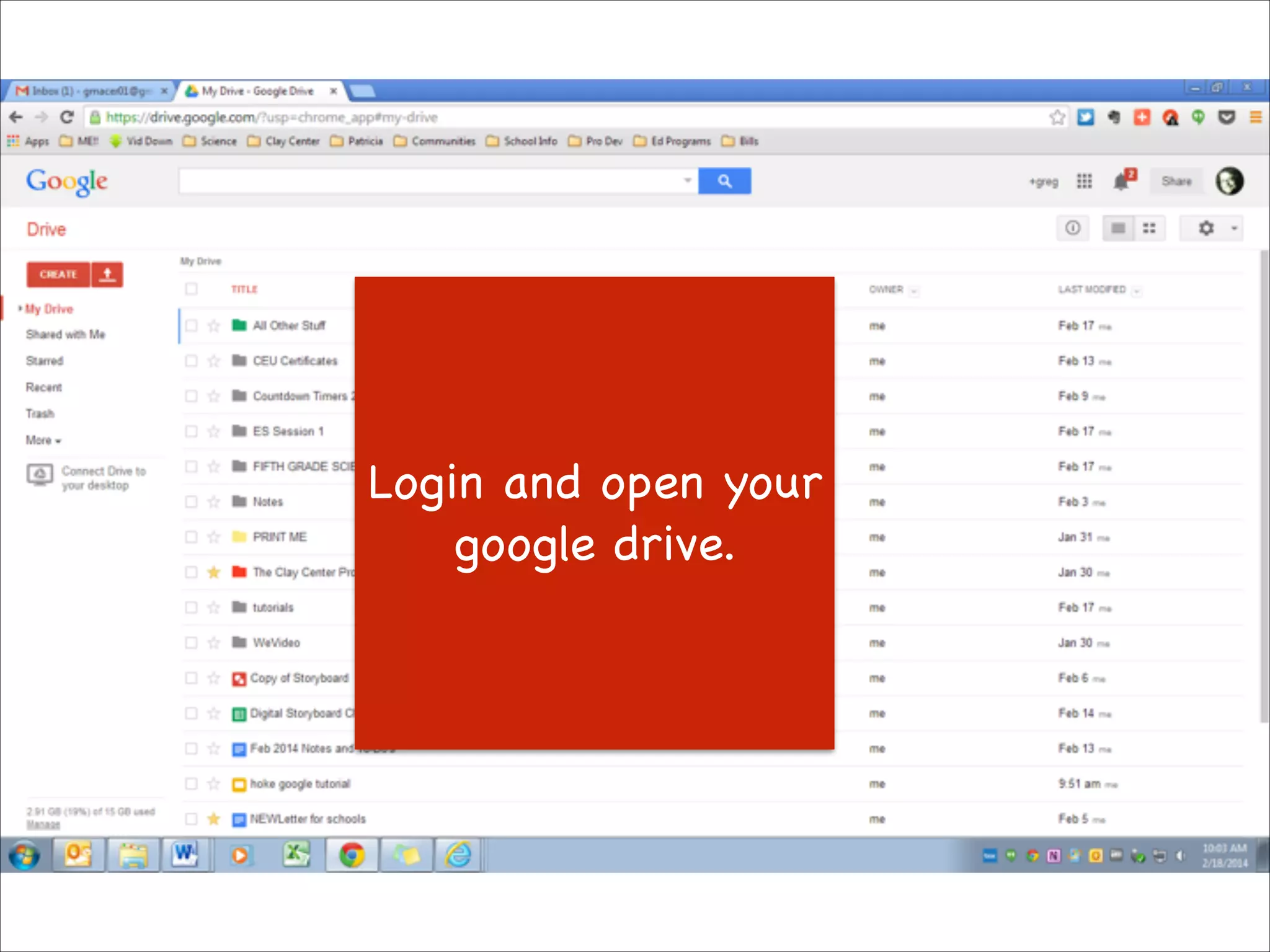Click the blue search button

(724, 181)
